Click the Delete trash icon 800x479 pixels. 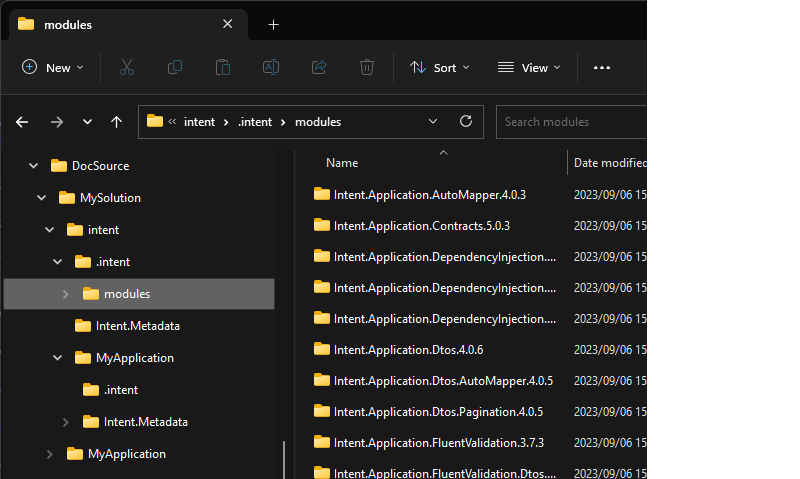[367, 67]
